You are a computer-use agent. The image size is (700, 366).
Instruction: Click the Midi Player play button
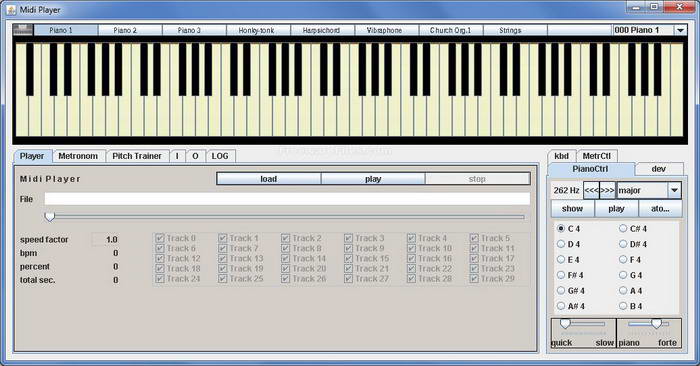pos(373,179)
